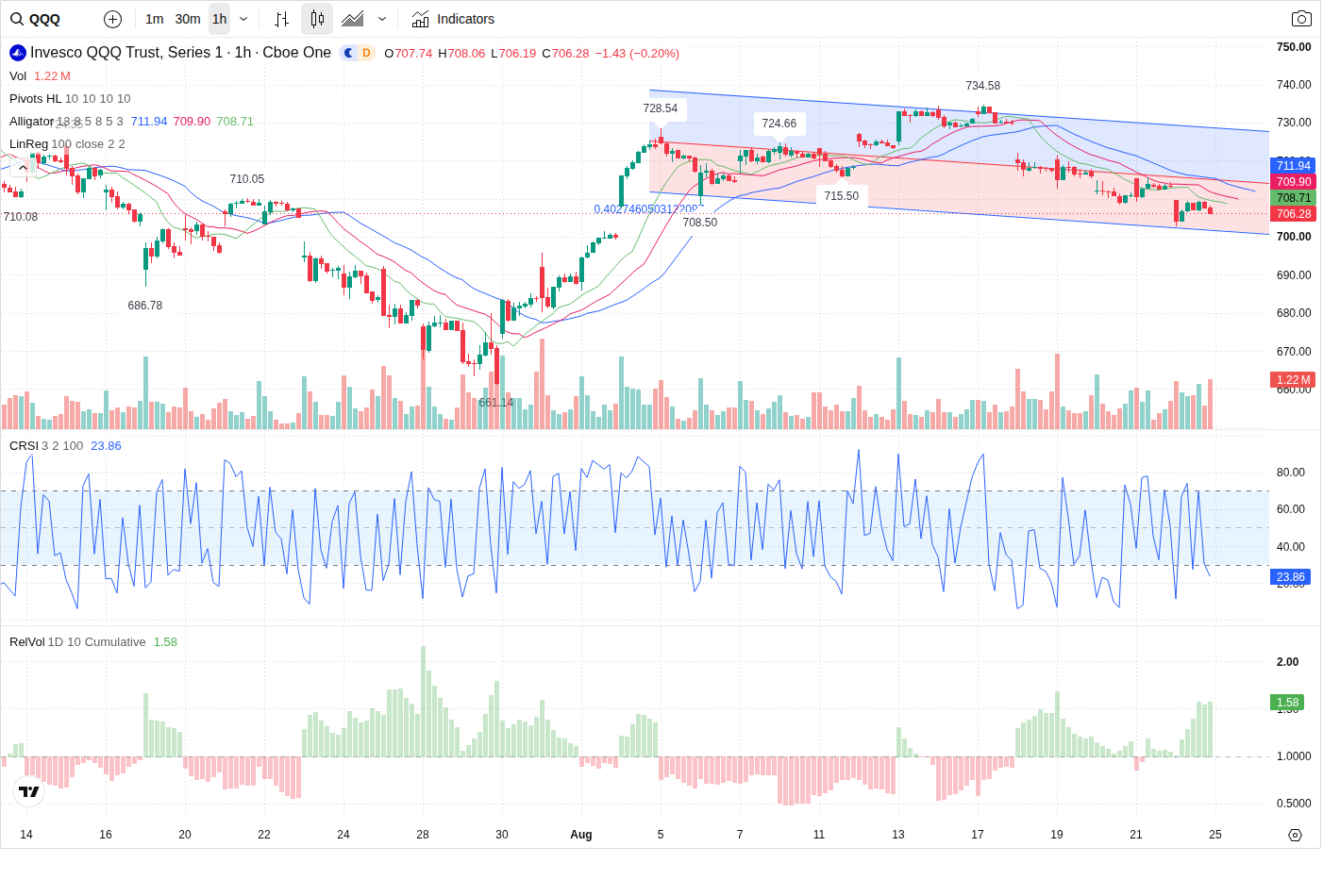Take a chart snapshot with camera icon
The width and height of the screenshot is (1340, 896).
coord(1301,19)
